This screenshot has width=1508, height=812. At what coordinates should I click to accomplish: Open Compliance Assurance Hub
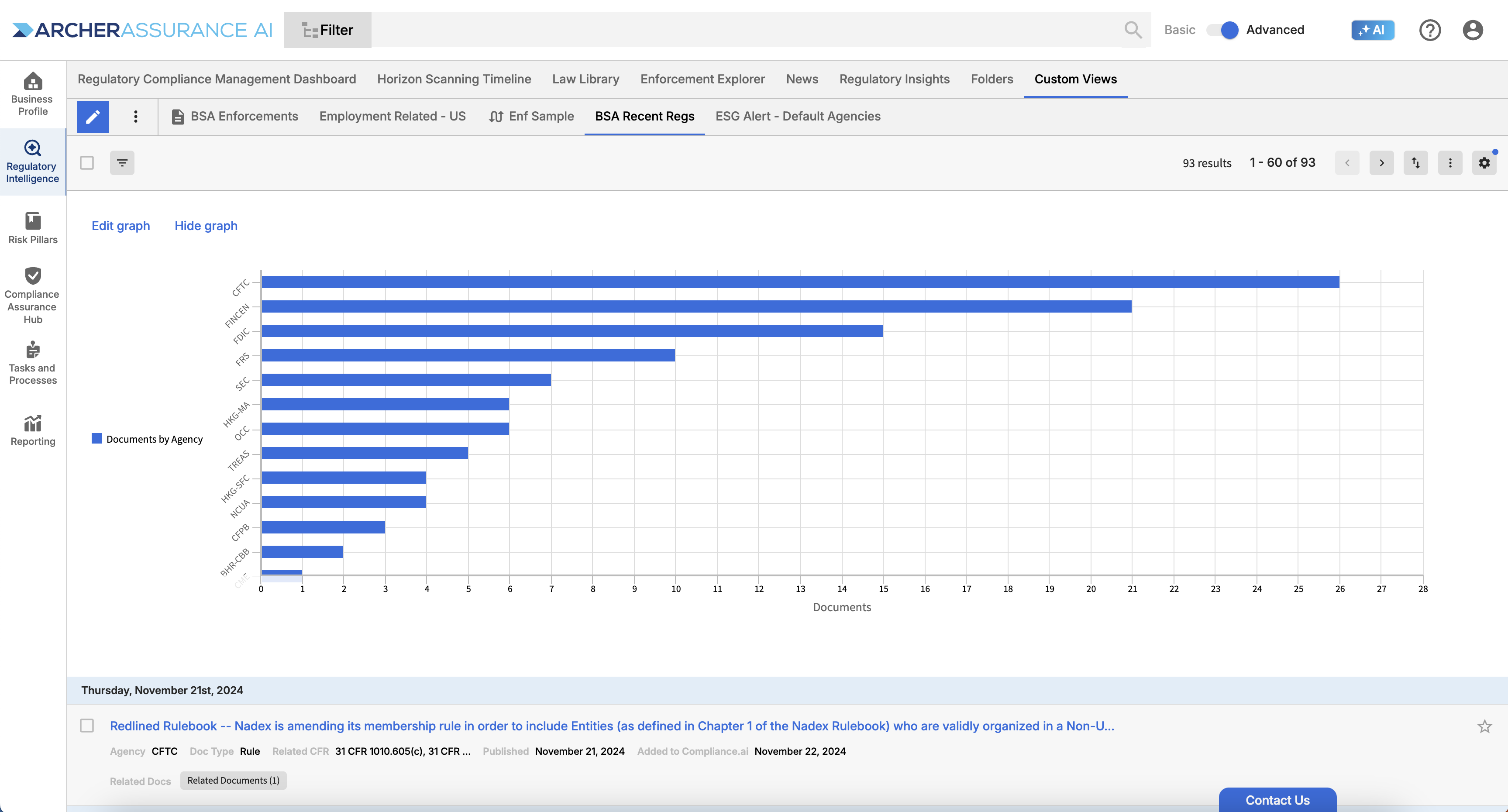pos(33,296)
